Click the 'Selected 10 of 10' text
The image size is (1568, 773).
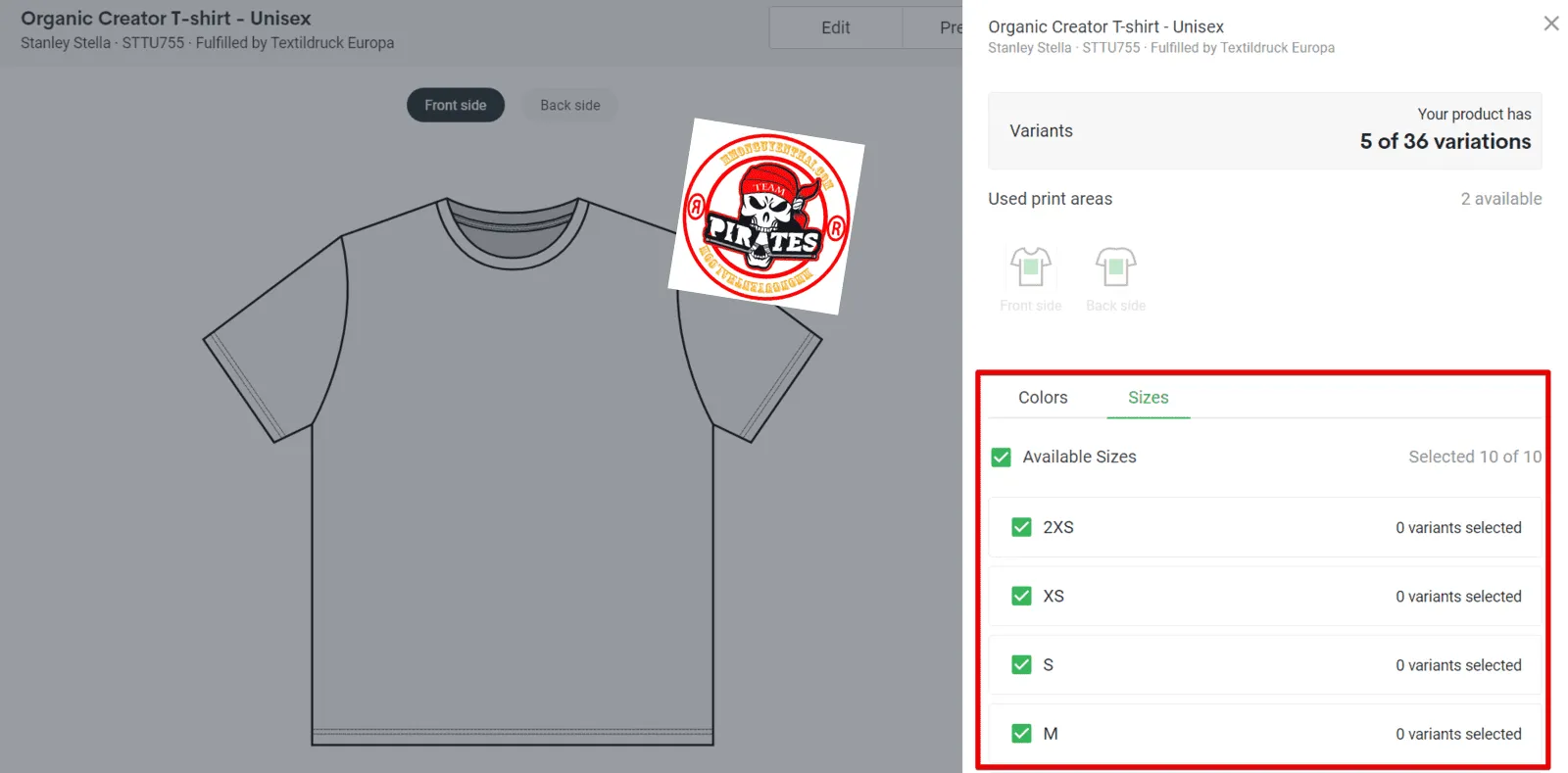point(1475,457)
